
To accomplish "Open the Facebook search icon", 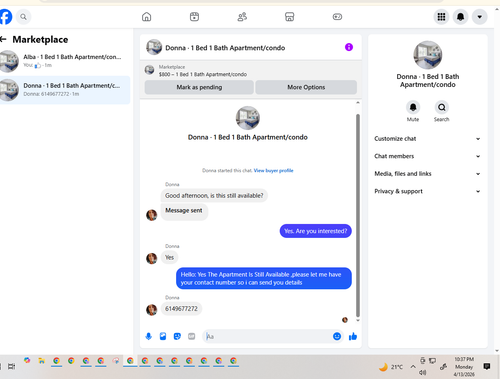I will pyautogui.click(x=23, y=17).
